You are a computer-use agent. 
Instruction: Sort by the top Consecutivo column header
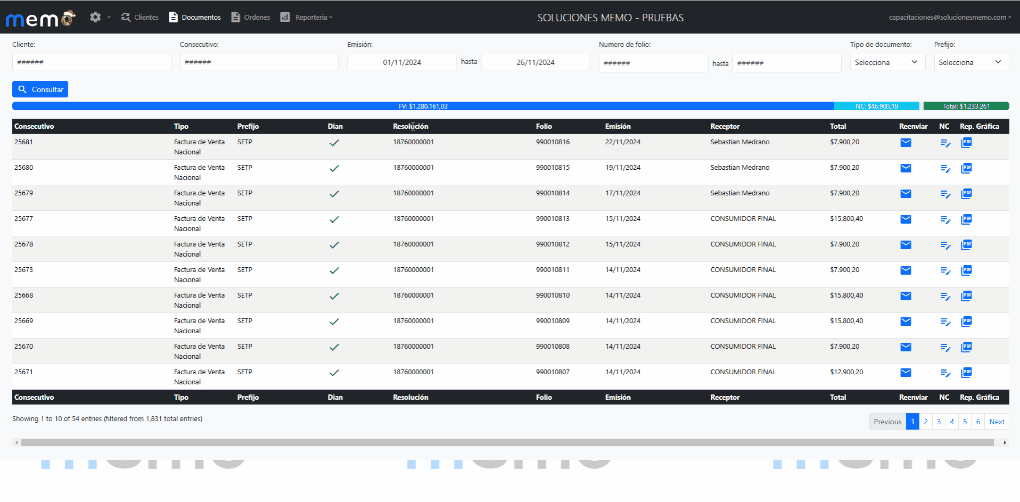[x=34, y=126]
